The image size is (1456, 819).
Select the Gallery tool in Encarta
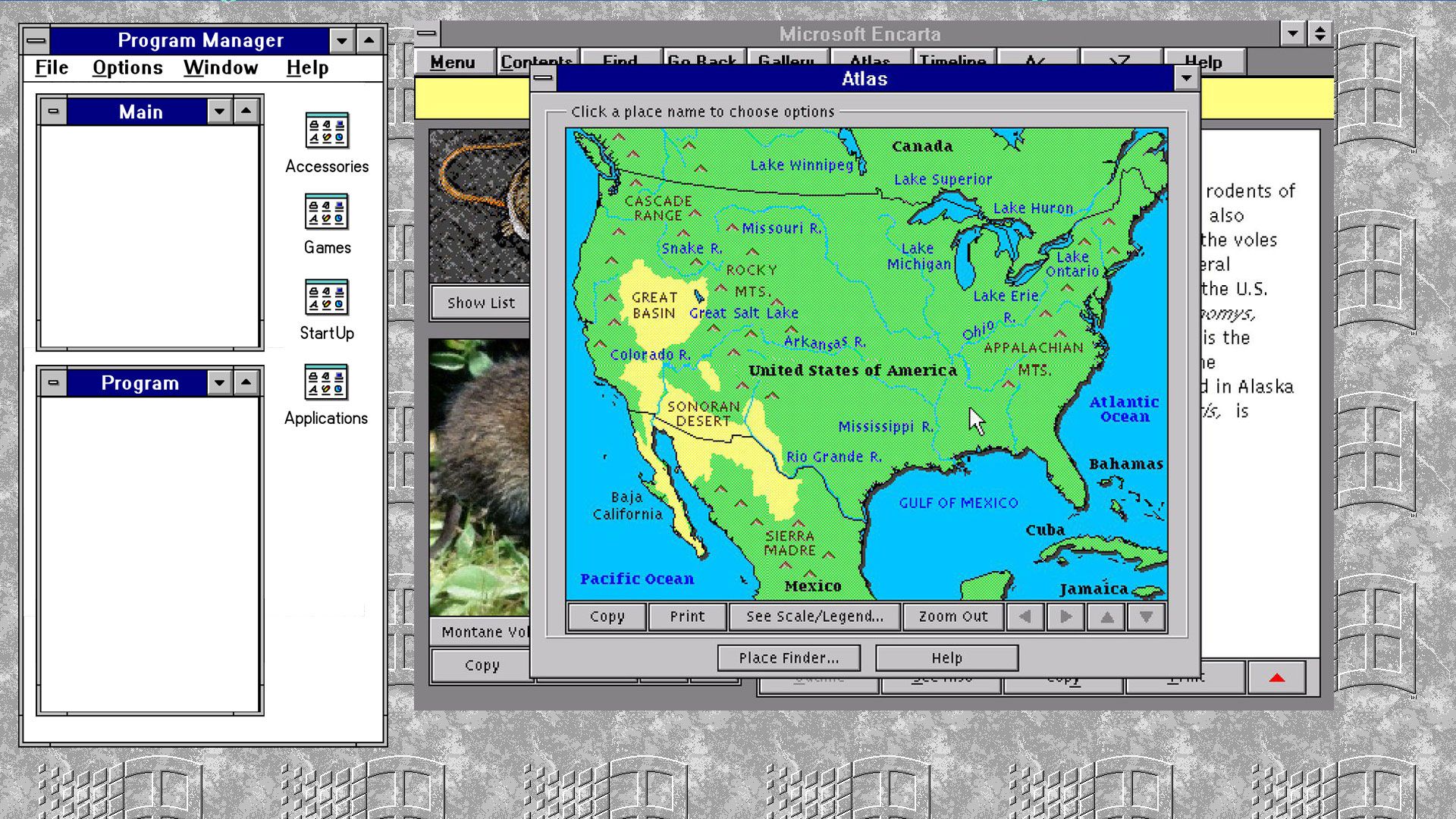point(786,61)
